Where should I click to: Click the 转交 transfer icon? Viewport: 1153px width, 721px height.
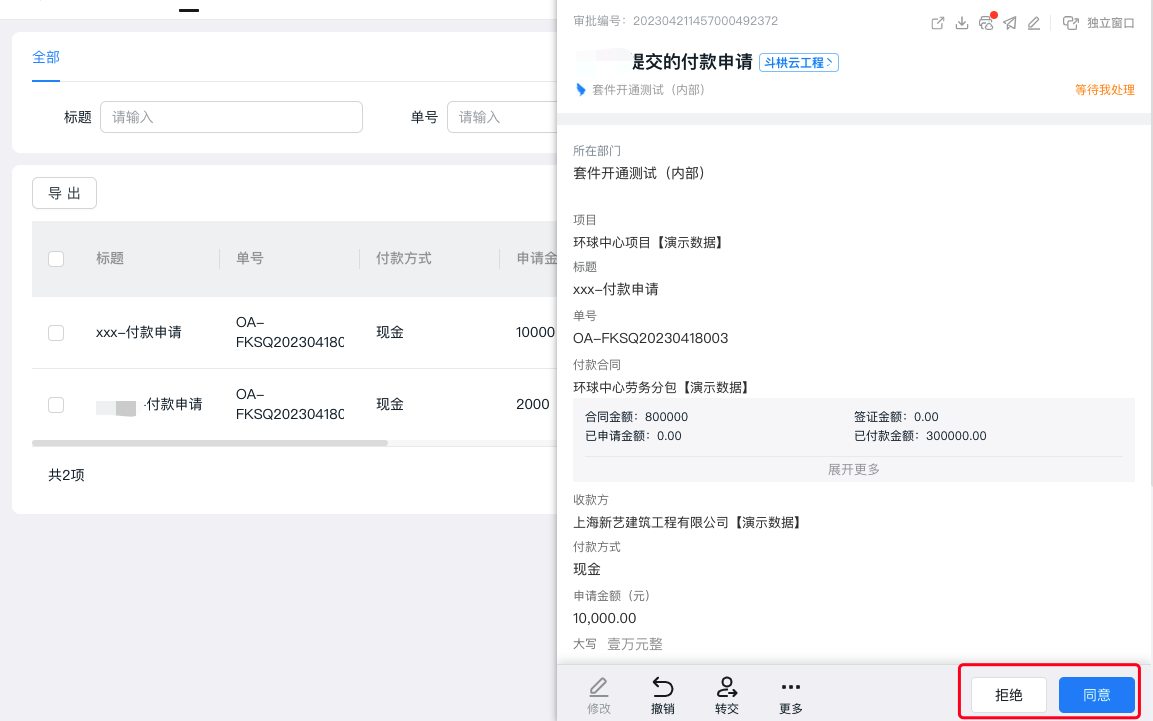coord(727,695)
